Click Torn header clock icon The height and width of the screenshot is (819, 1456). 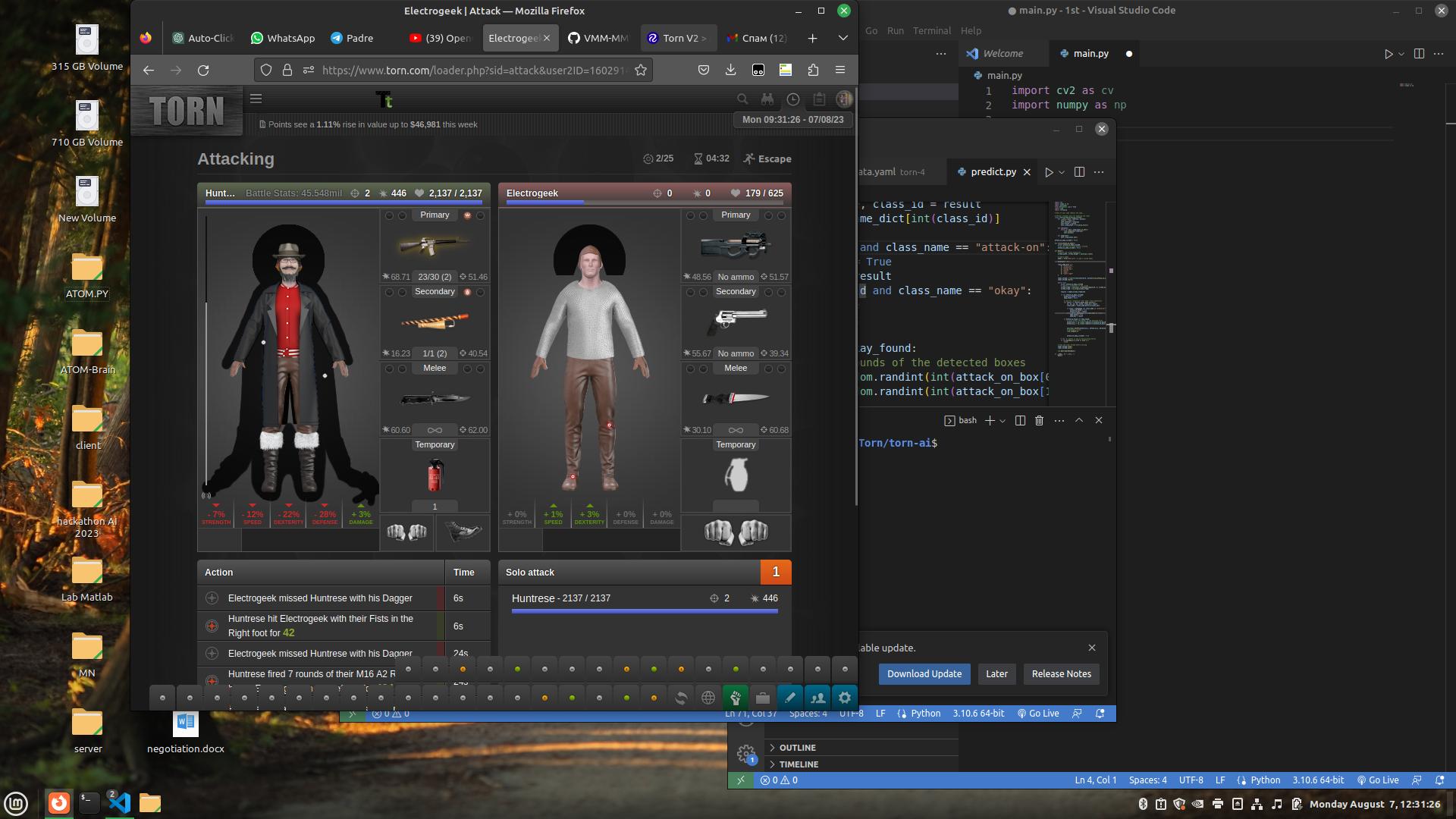pyautogui.click(x=793, y=99)
